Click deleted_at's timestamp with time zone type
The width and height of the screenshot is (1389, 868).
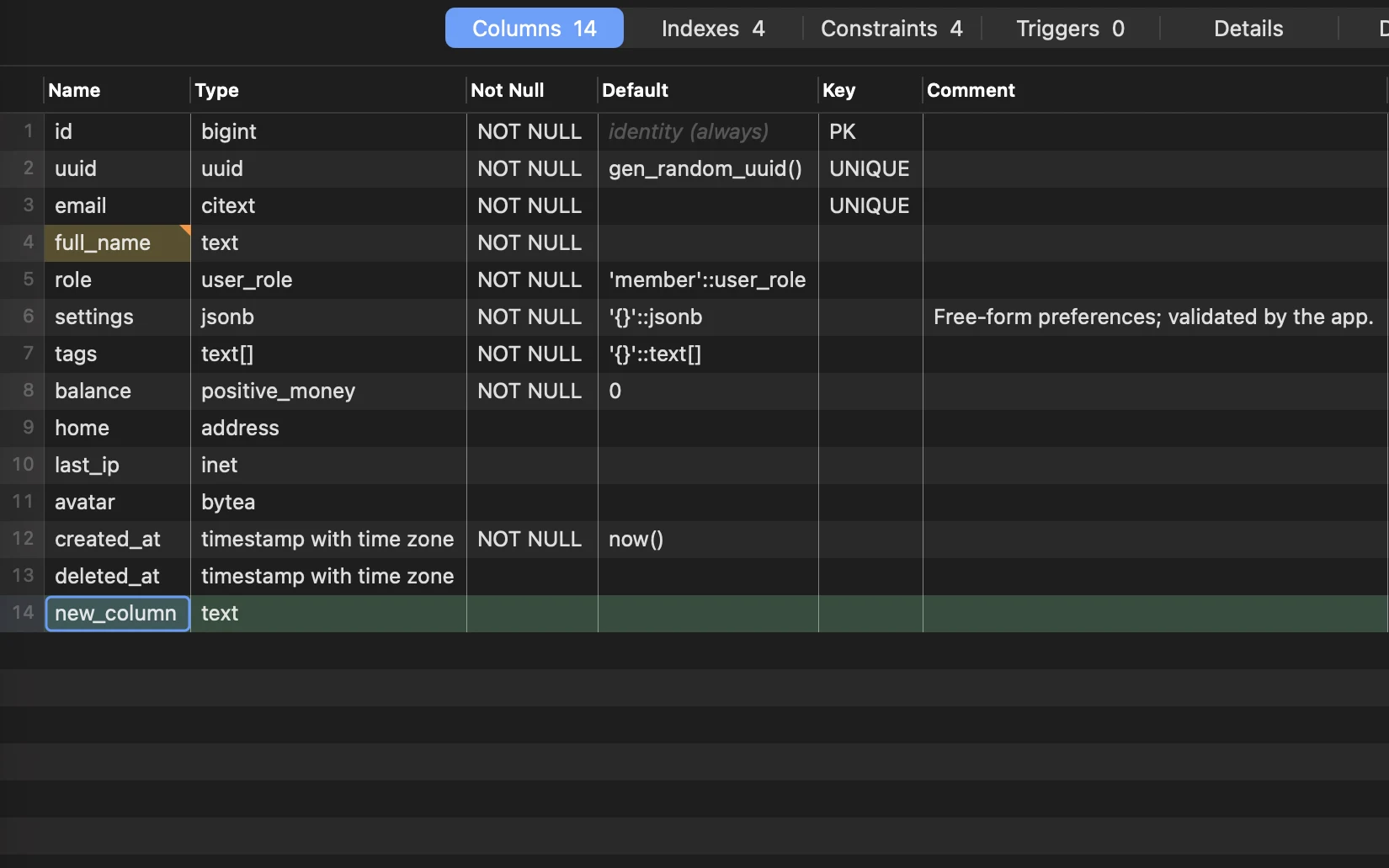pyautogui.click(x=328, y=576)
